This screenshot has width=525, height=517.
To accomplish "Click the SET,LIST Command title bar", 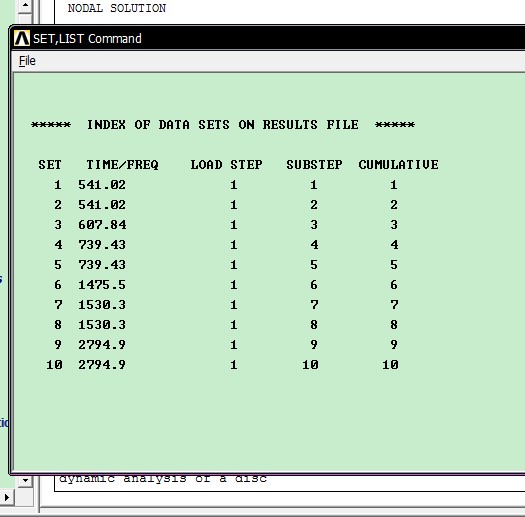I will click(x=268, y=38).
